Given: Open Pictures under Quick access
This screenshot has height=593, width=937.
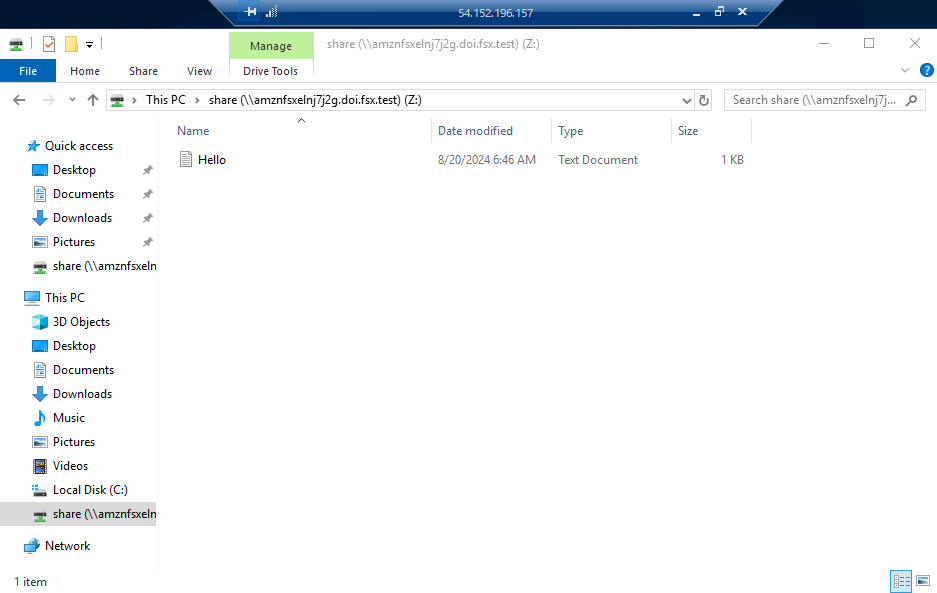Looking at the screenshot, I should (x=74, y=242).
